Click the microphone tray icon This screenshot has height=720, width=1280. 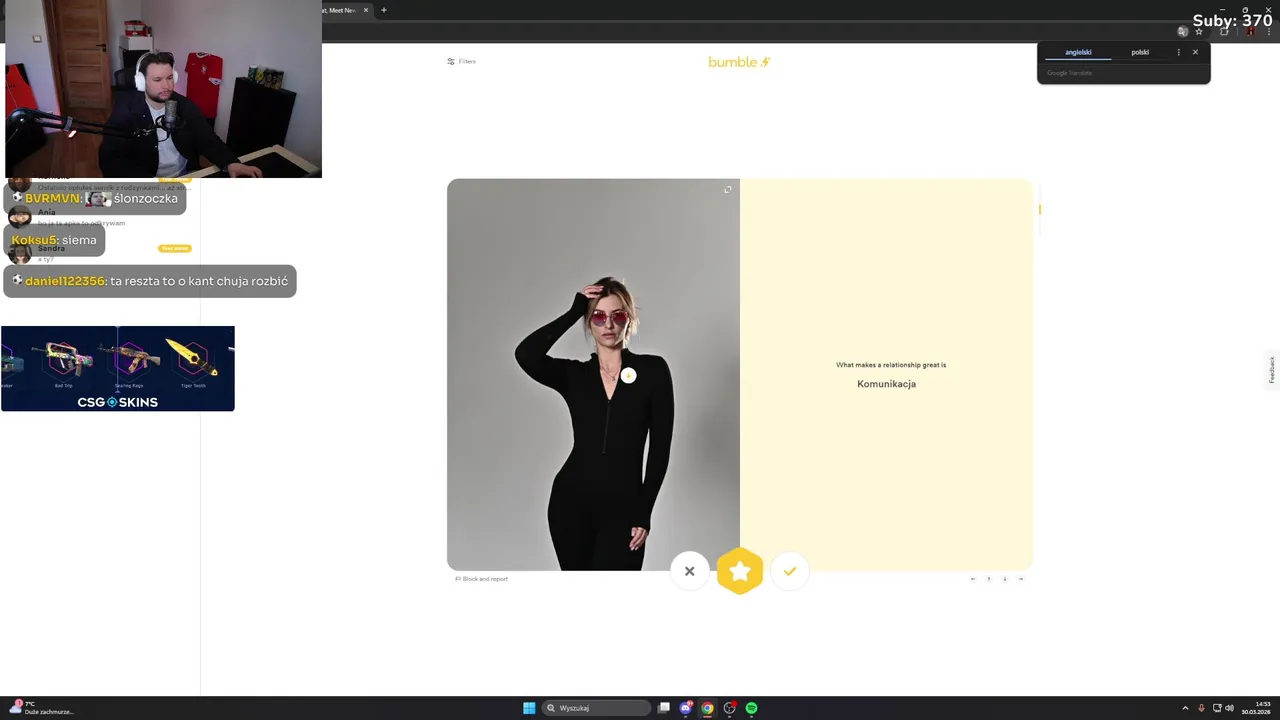point(1201,708)
